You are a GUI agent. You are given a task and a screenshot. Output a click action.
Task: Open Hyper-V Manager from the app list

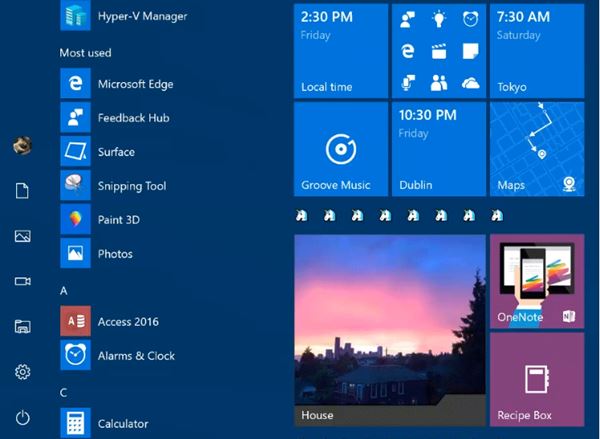click(x=123, y=16)
